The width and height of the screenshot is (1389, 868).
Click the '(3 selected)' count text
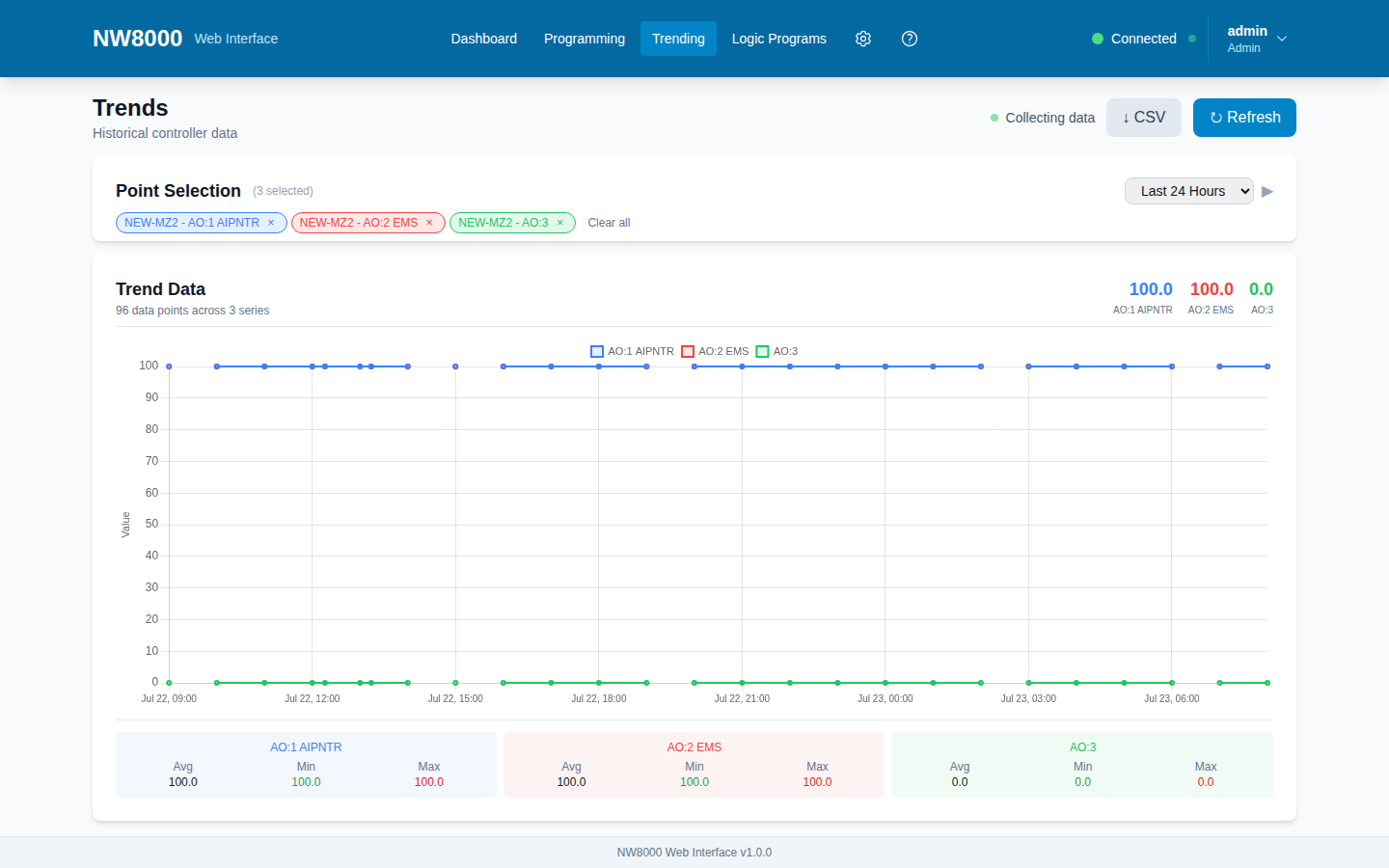(283, 191)
